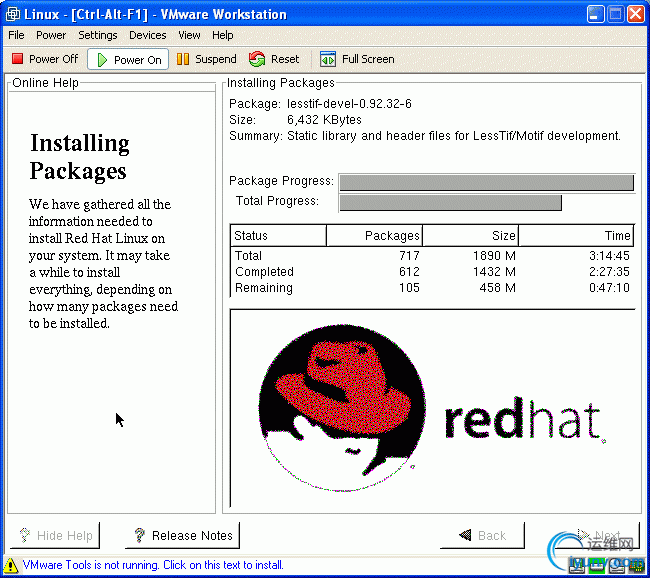Screen dimensions: 650x578
Task: Click the Next button
Action: tap(597, 535)
